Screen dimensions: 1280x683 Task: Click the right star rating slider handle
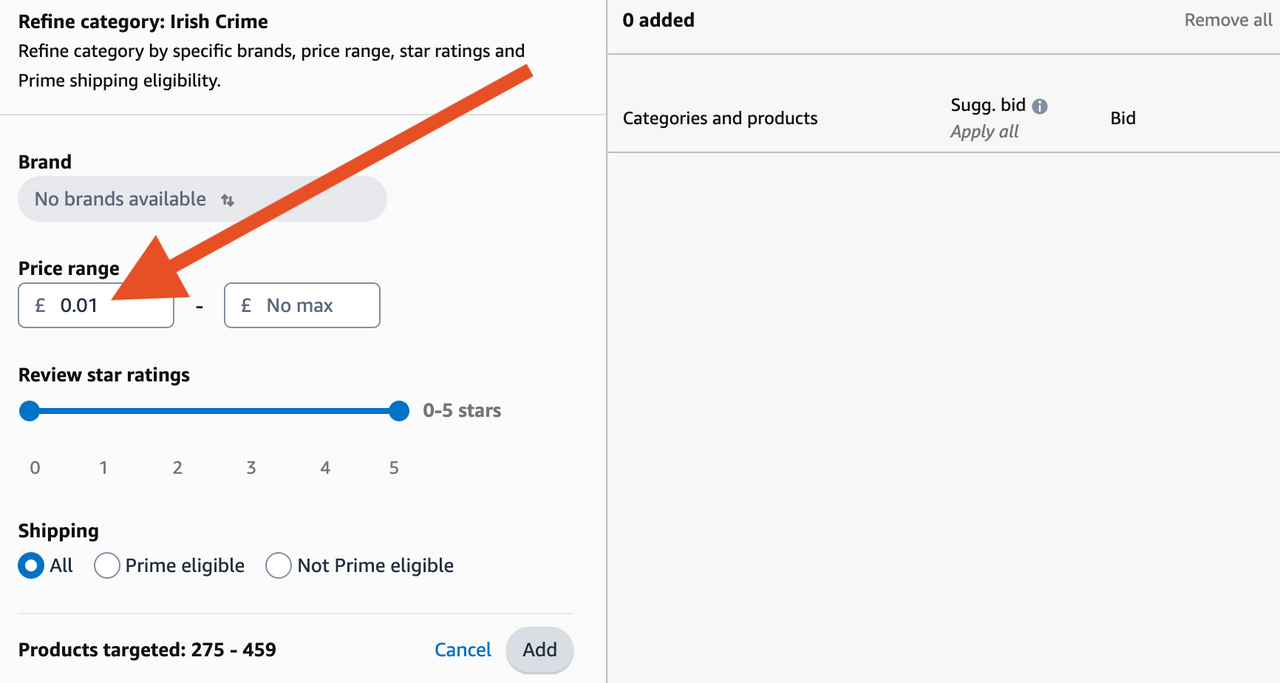click(399, 411)
